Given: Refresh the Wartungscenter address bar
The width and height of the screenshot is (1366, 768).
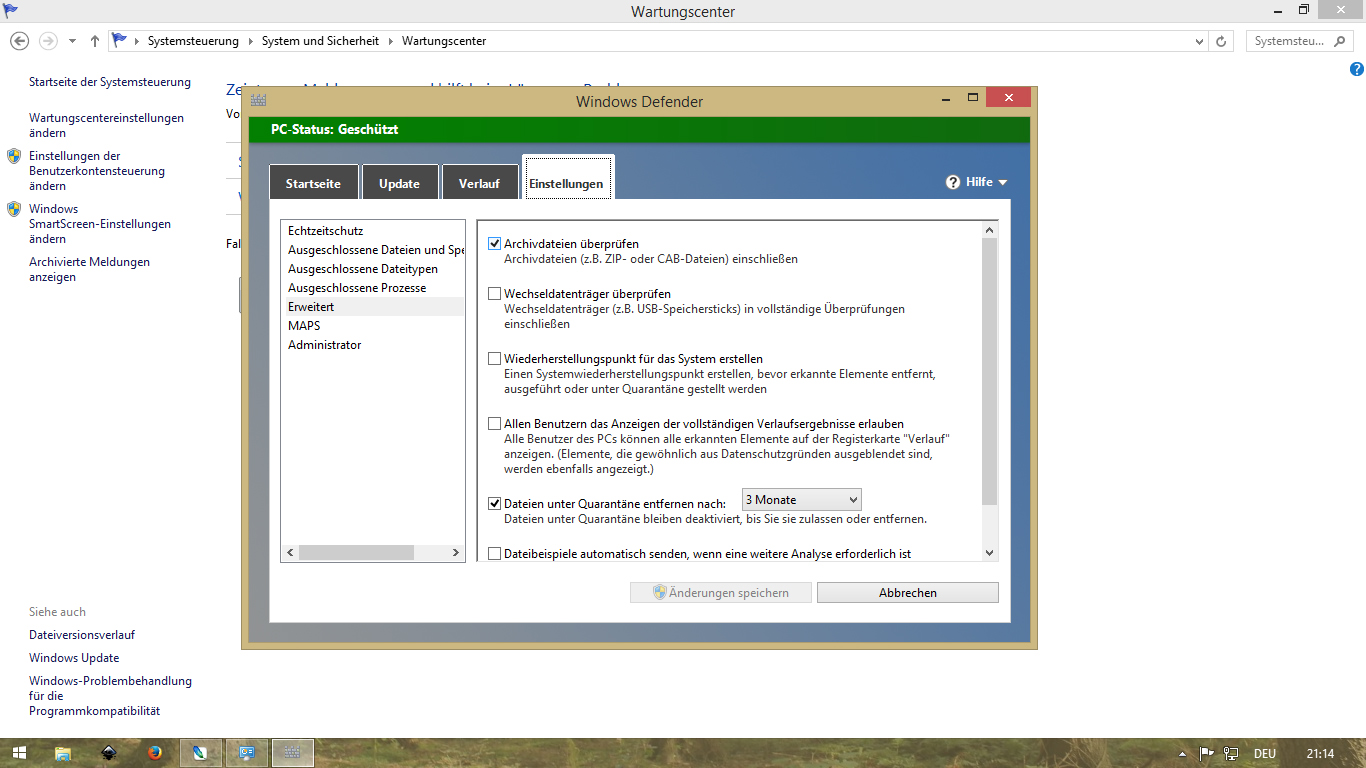Looking at the screenshot, I should (1221, 41).
